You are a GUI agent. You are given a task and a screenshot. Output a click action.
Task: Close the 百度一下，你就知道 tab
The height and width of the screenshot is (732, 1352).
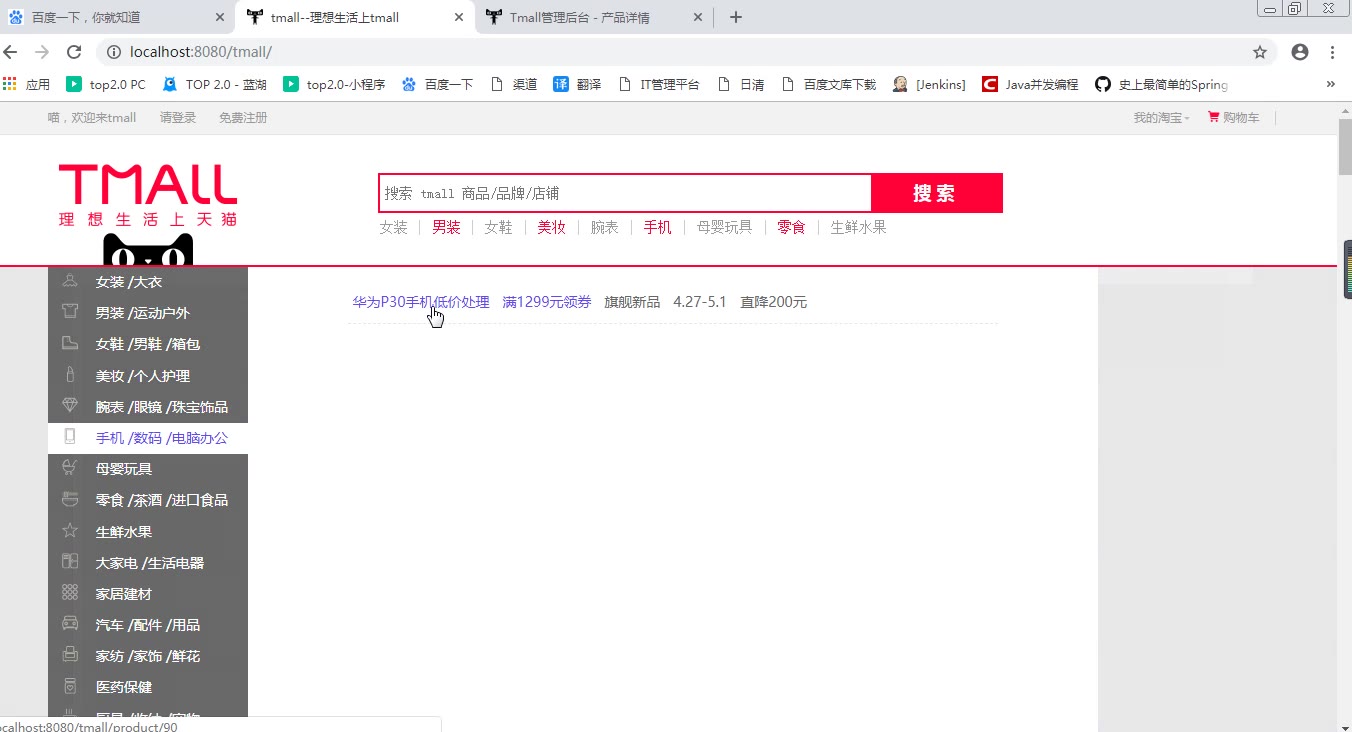point(220,17)
